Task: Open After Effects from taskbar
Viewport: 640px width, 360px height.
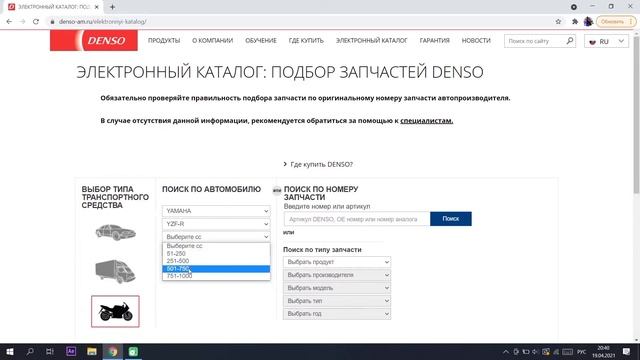Action: point(71,351)
